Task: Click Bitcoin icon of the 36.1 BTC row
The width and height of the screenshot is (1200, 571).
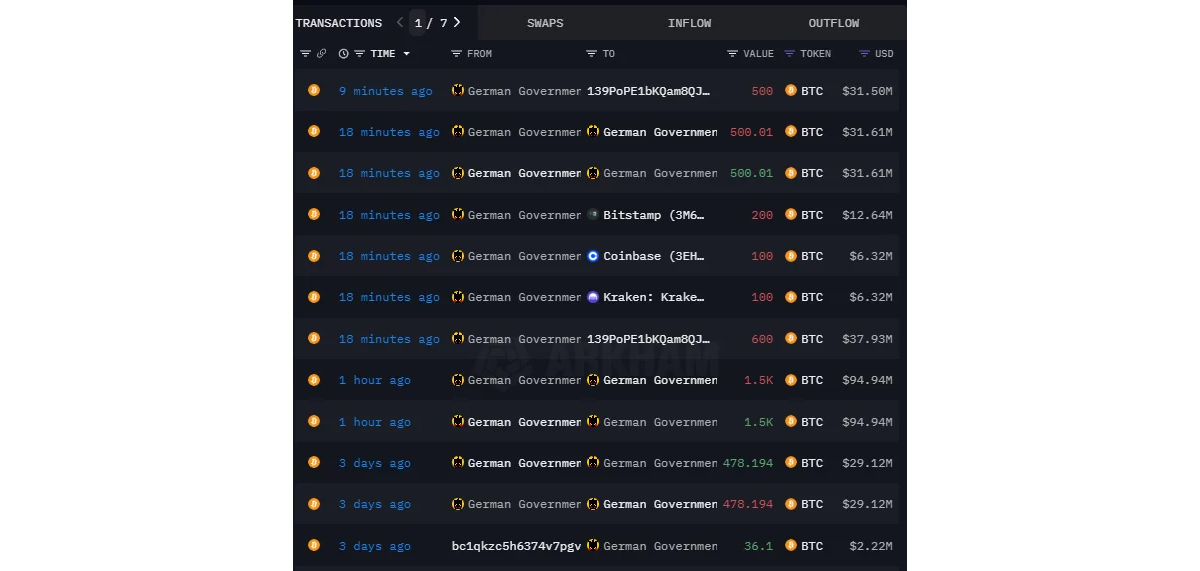Action: click(x=314, y=545)
